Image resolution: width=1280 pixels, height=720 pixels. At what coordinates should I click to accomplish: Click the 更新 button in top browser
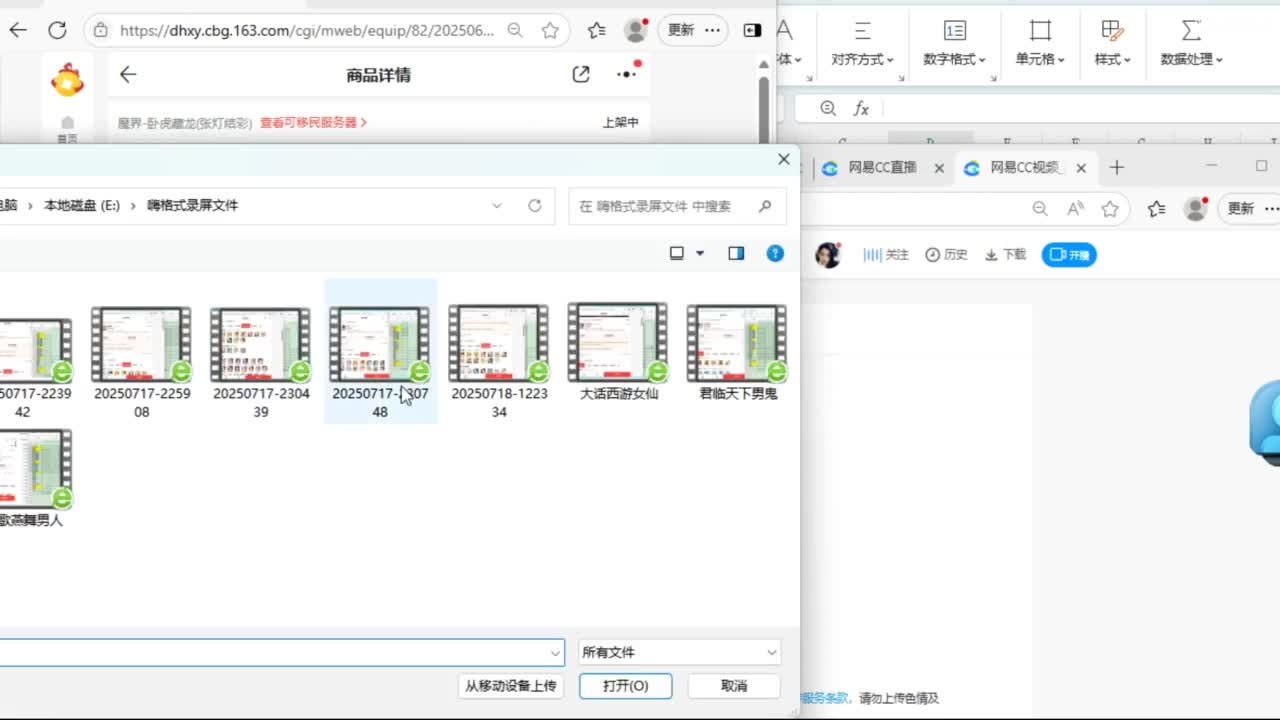(x=681, y=30)
